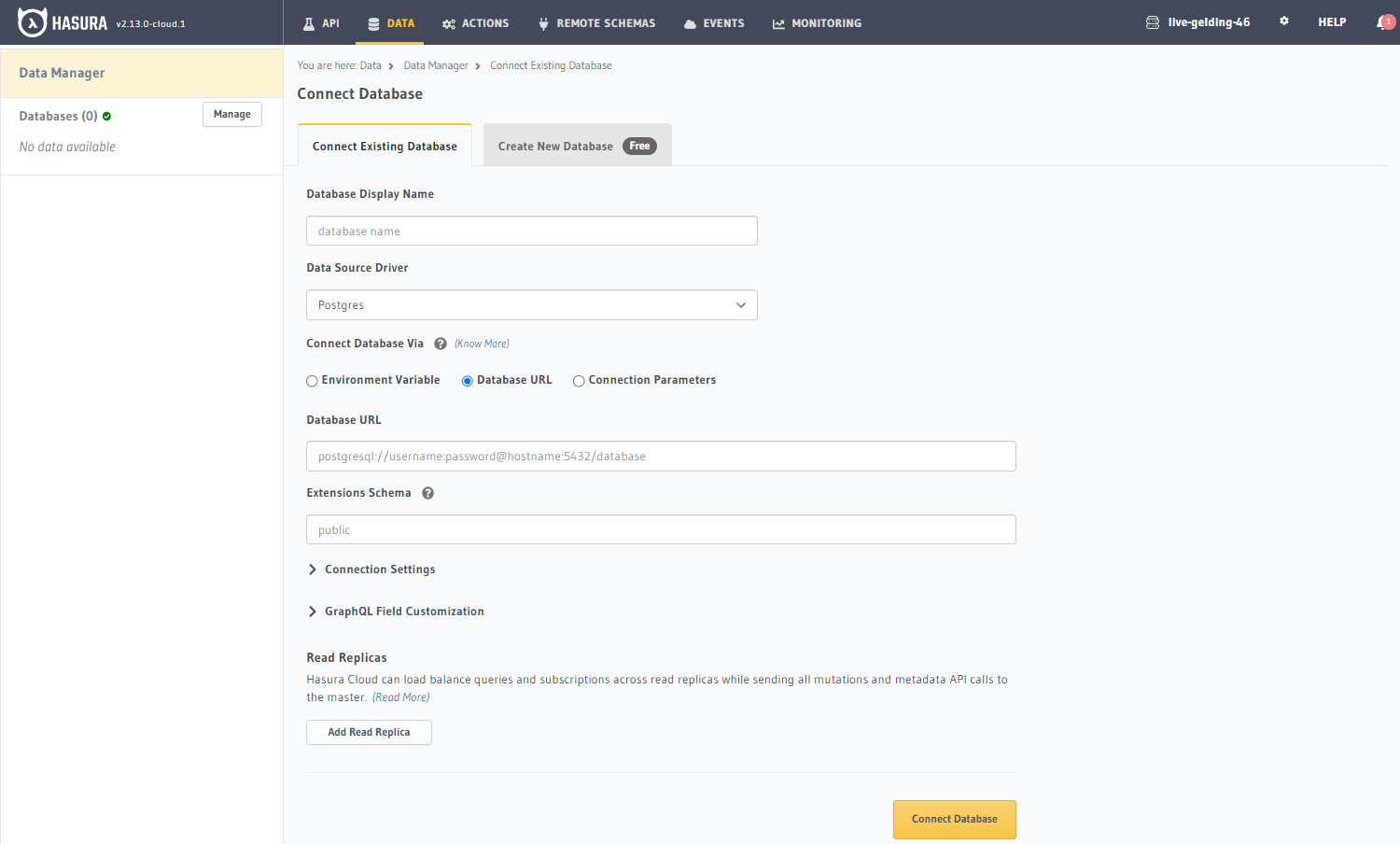Open the Know More link
The image size is (1400, 844).
pos(482,344)
